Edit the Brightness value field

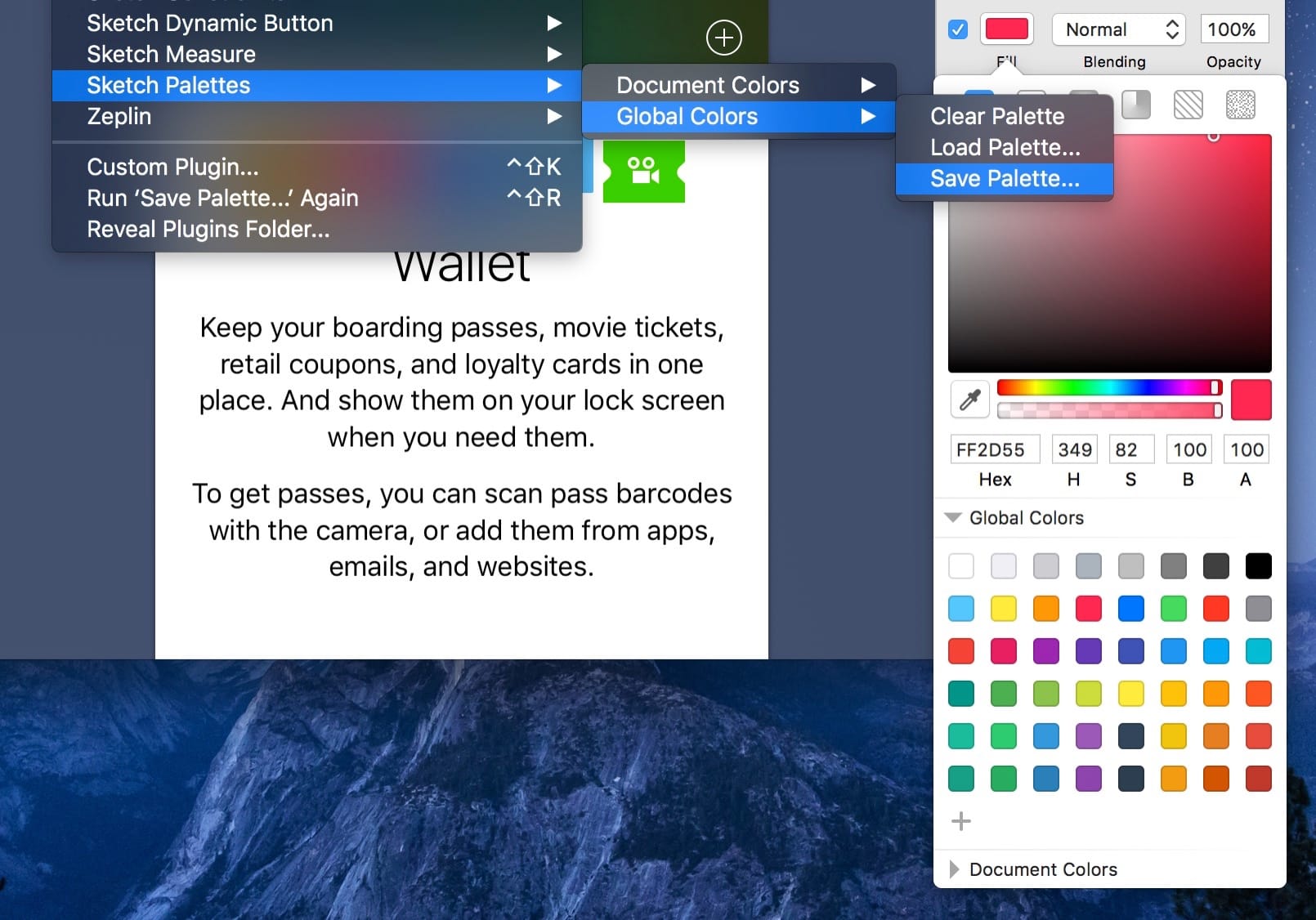[1188, 449]
